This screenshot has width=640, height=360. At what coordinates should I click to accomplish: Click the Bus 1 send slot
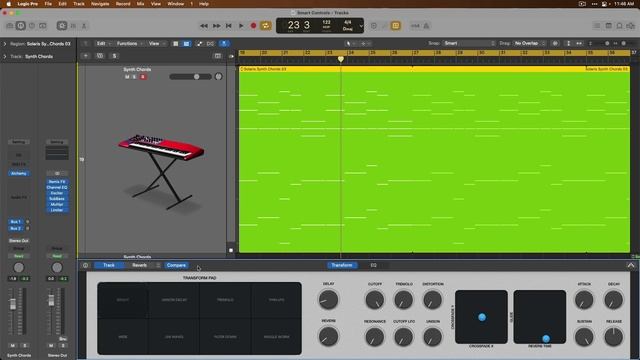(x=16, y=222)
